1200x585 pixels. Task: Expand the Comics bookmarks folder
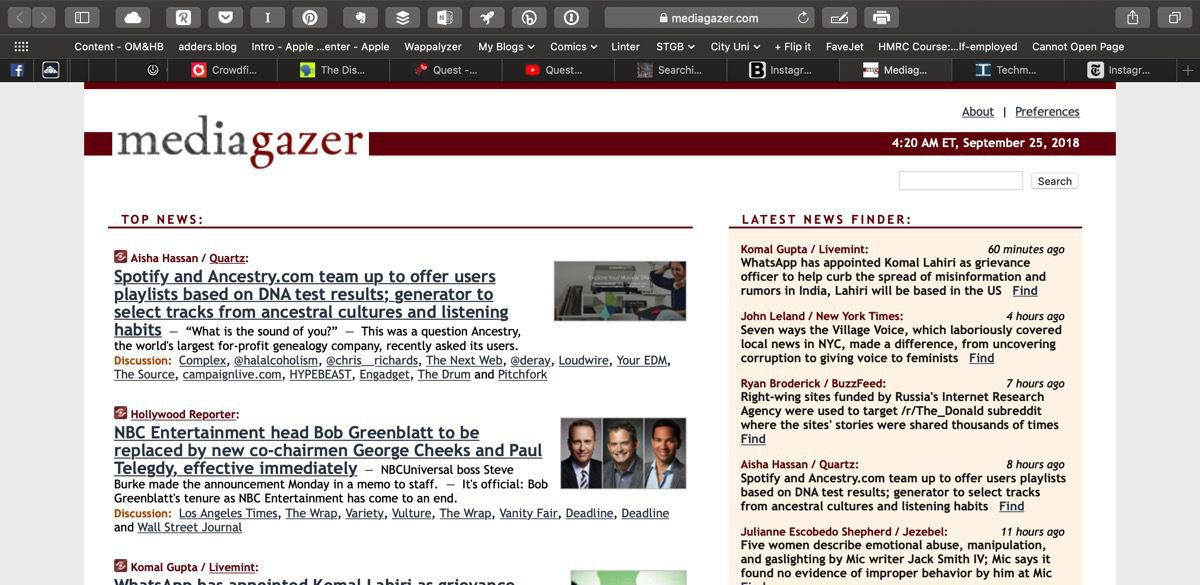(x=573, y=46)
